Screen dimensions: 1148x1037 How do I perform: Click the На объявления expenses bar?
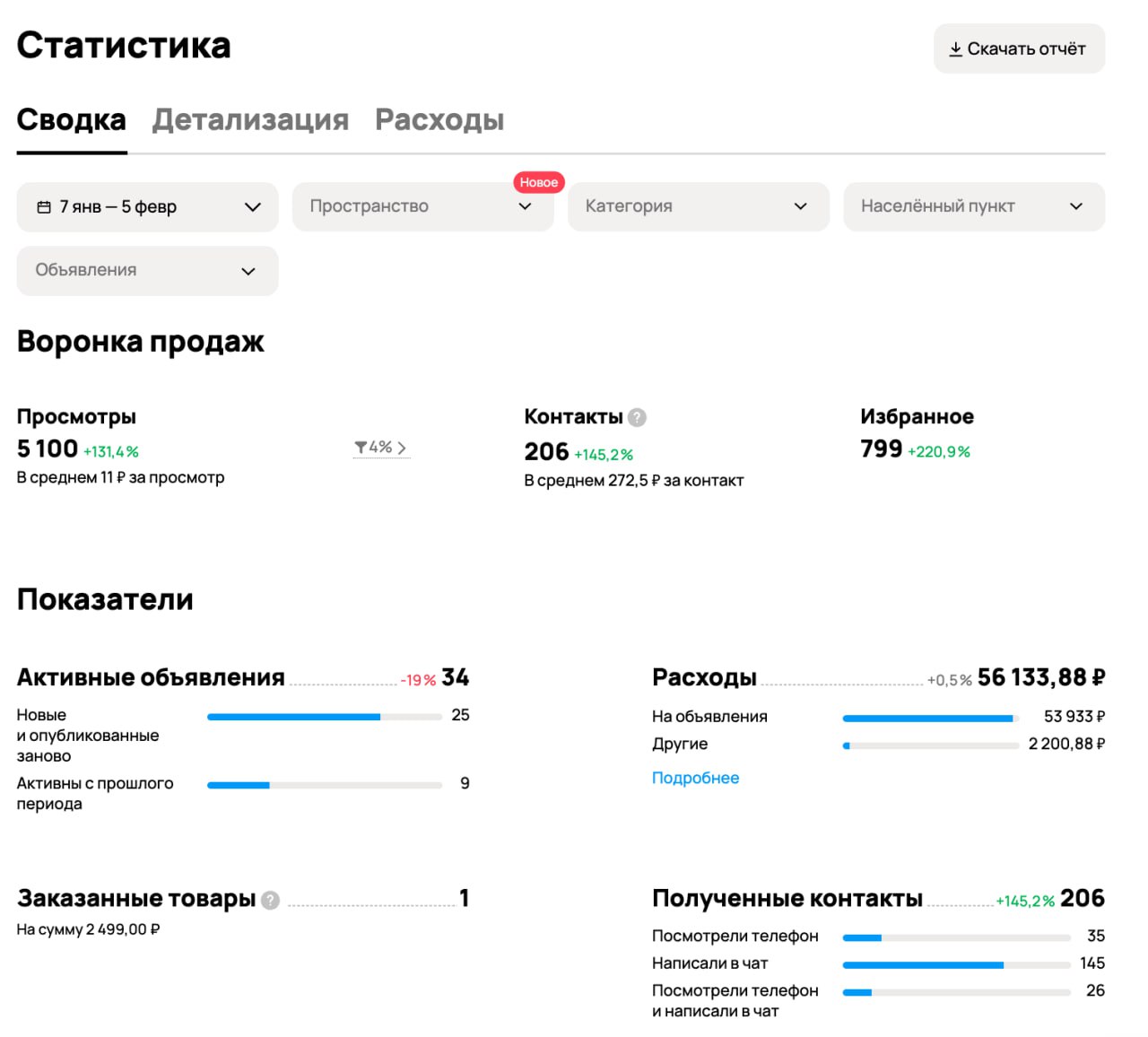pyautogui.click(x=930, y=718)
